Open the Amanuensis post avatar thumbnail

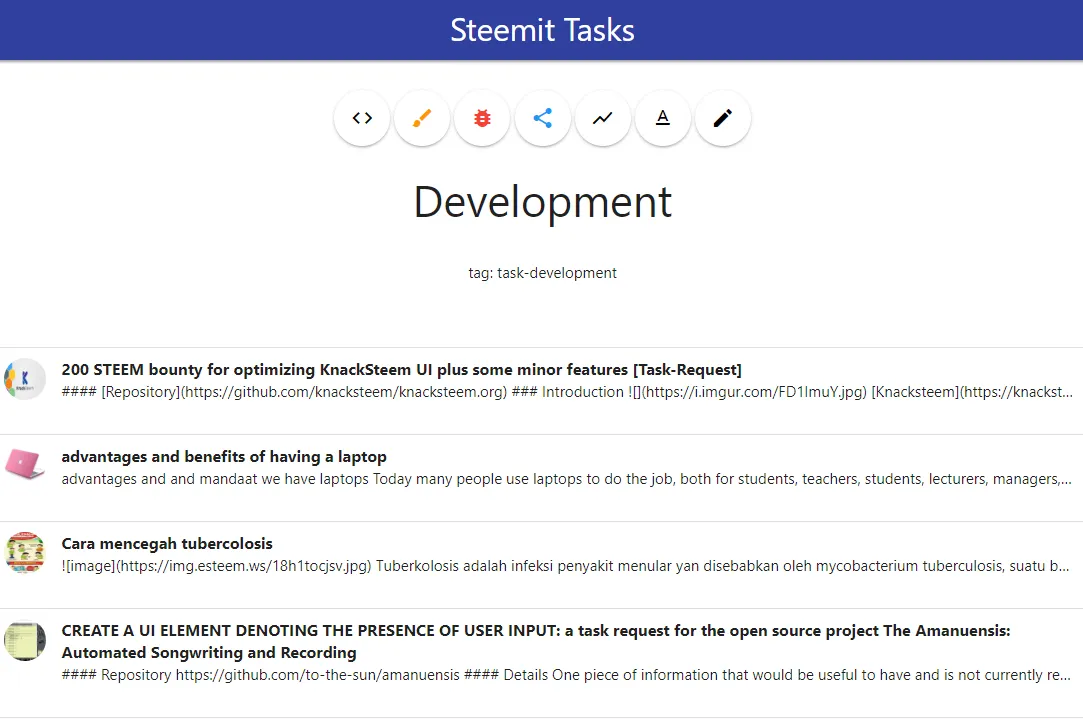click(x=25, y=640)
